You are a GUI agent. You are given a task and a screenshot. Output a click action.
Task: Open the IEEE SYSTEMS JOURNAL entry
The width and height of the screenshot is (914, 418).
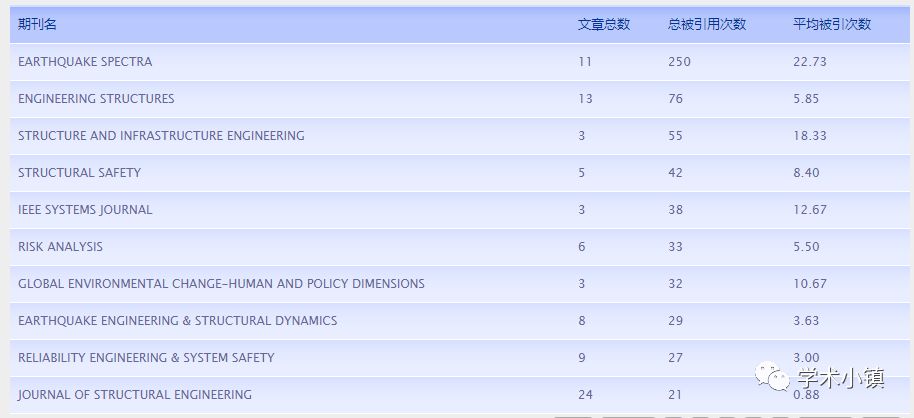point(85,210)
